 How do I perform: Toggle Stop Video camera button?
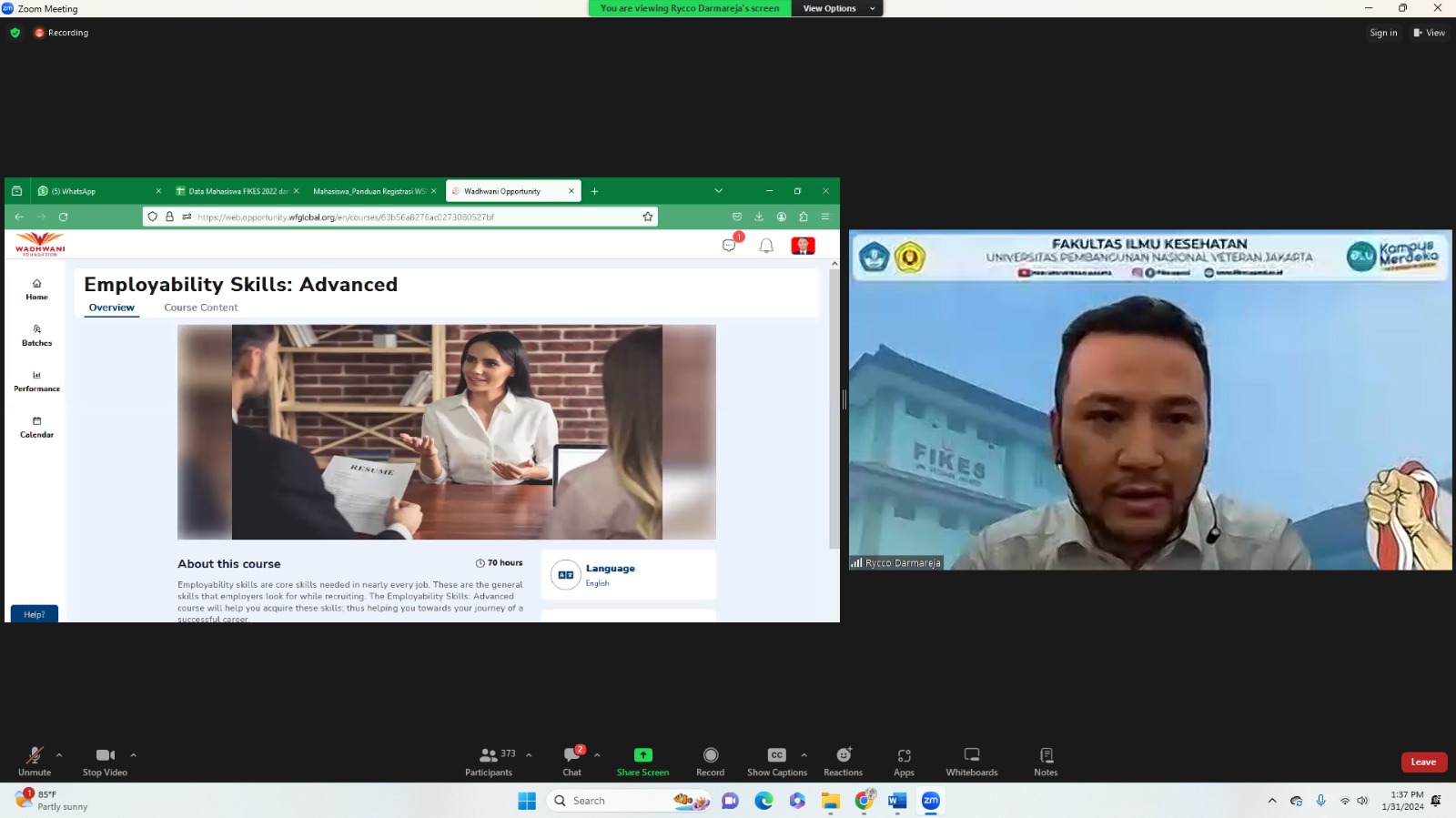(x=105, y=761)
